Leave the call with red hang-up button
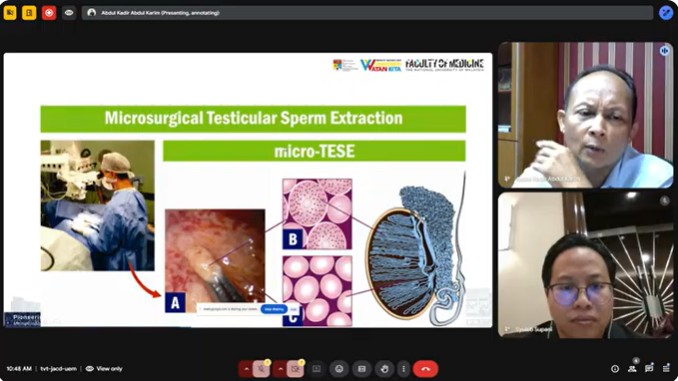The width and height of the screenshot is (678, 381). 425,369
